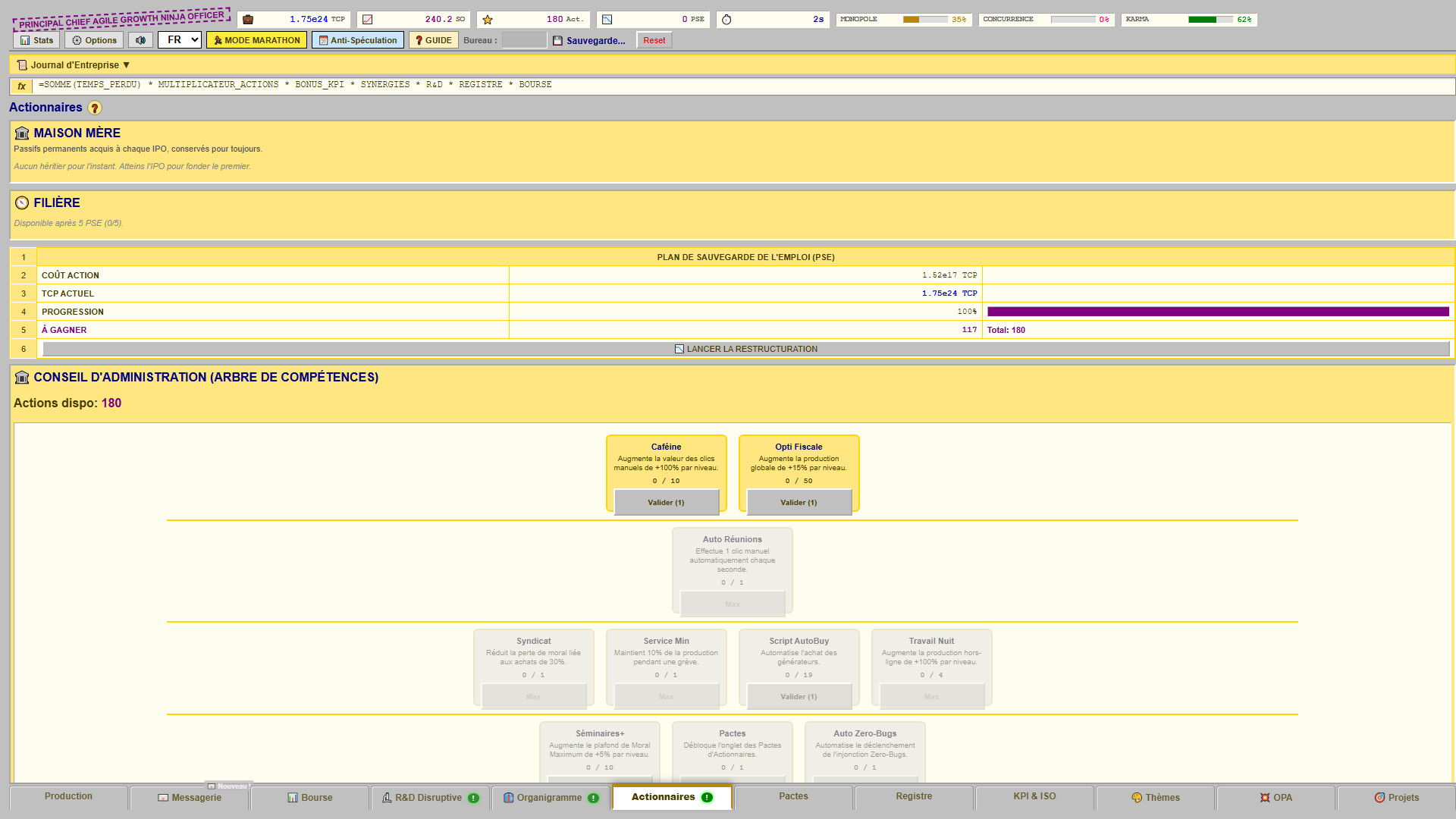Click the Sauvegarde floppy disk icon

coord(558,41)
